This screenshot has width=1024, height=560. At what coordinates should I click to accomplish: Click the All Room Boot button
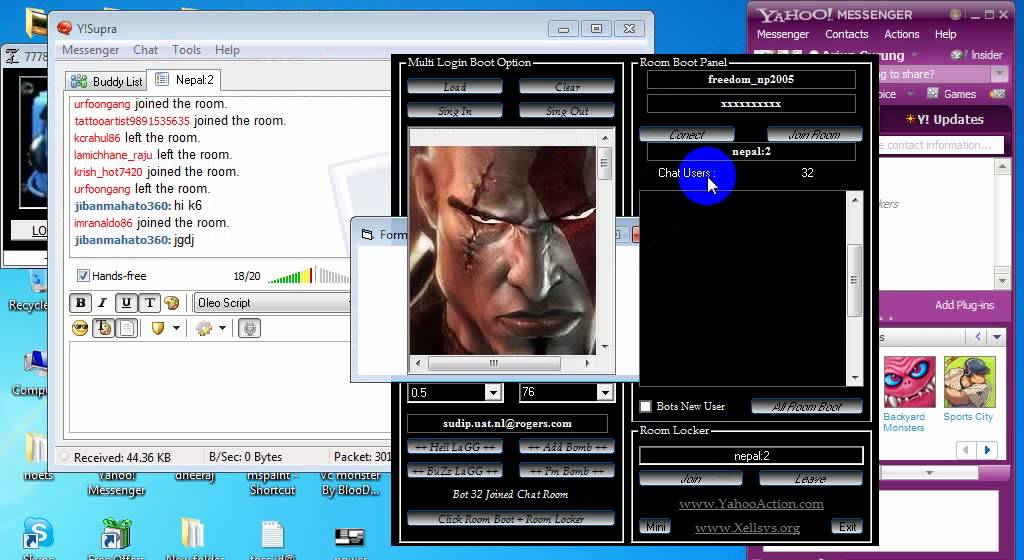pos(807,407)
